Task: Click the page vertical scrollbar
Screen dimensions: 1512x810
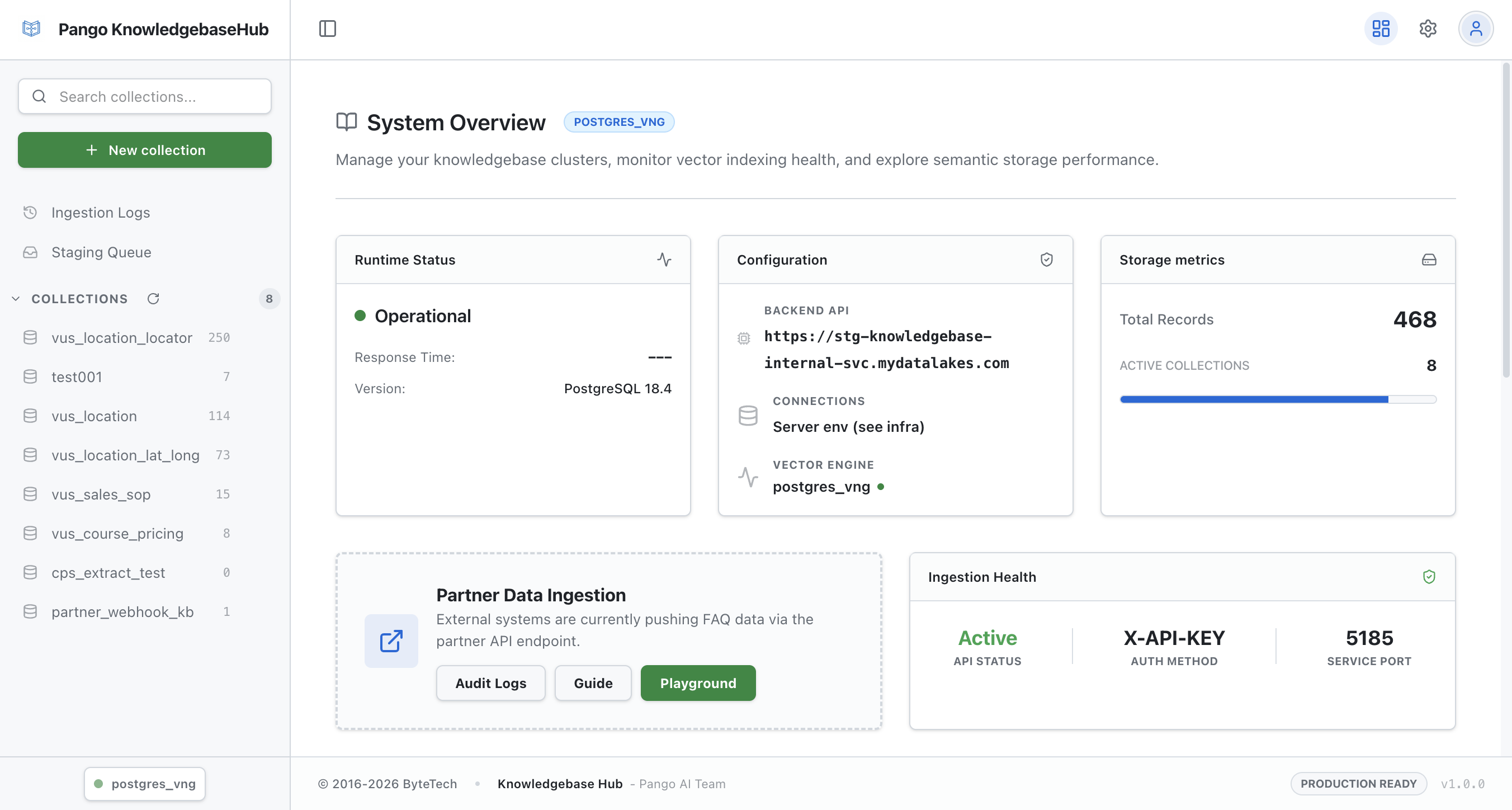Action: pyautogui.click(x=1506, y=220)
